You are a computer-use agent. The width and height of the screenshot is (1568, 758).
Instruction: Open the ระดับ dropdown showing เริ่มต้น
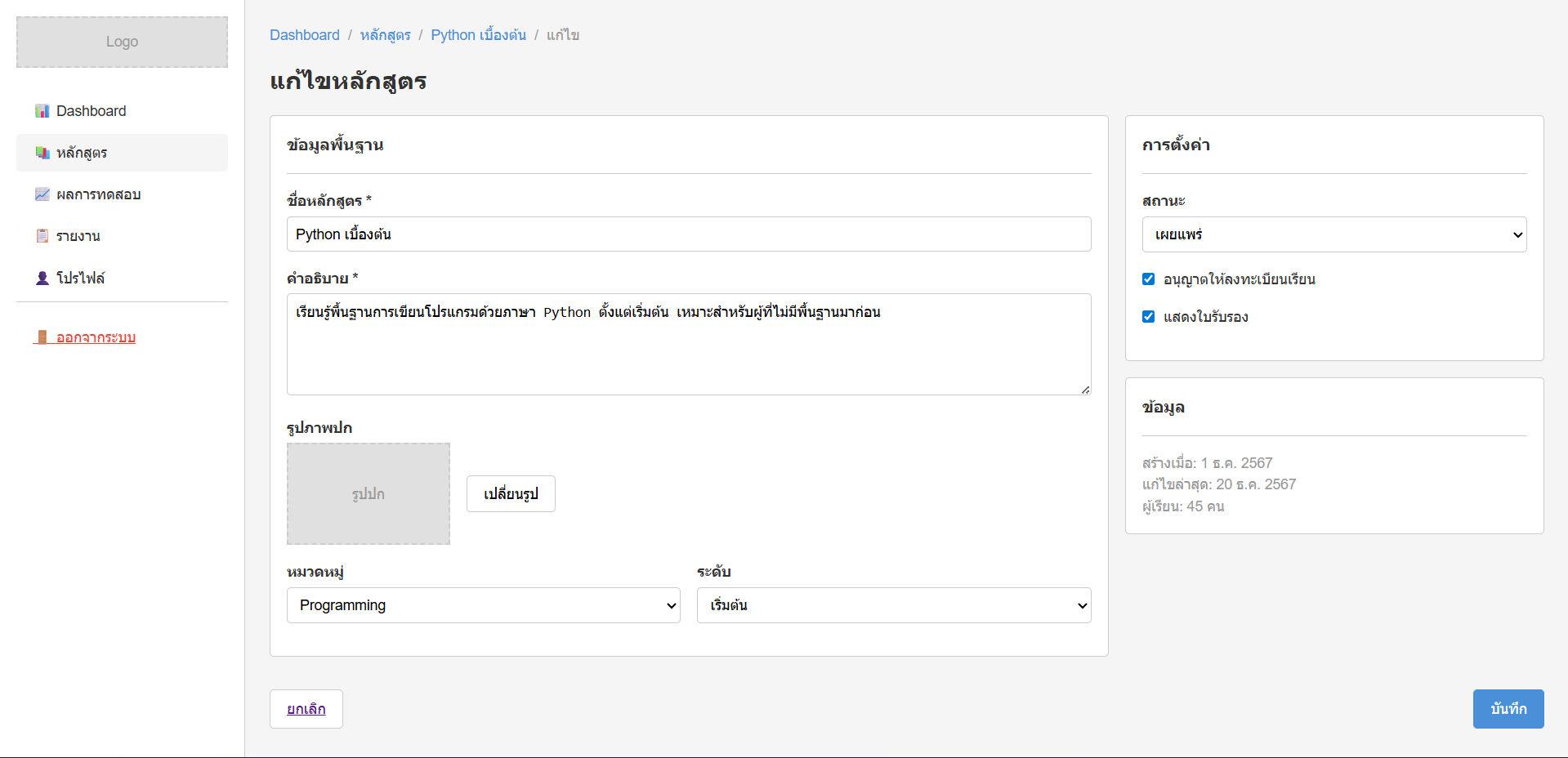(x=893, y=605)
